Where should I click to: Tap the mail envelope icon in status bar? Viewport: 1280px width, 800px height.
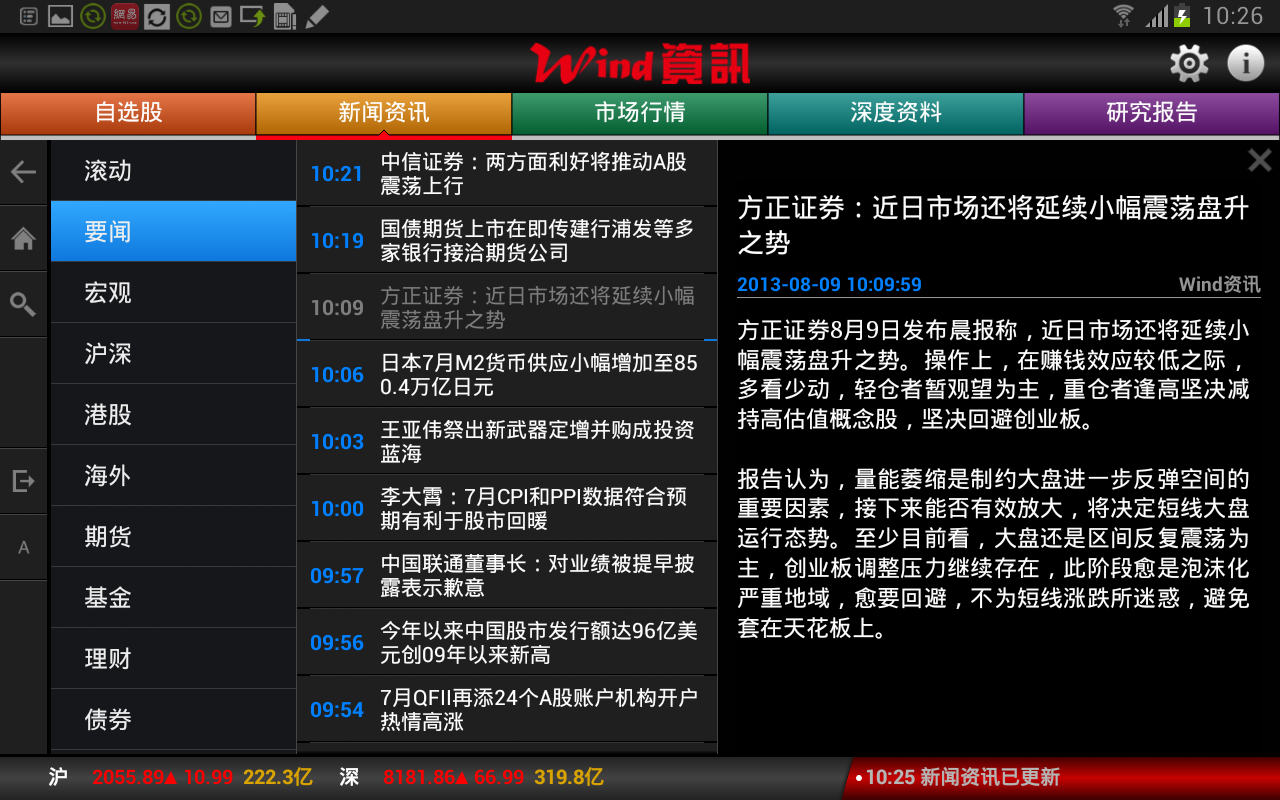pyautogui.click(x=220, y=16)
